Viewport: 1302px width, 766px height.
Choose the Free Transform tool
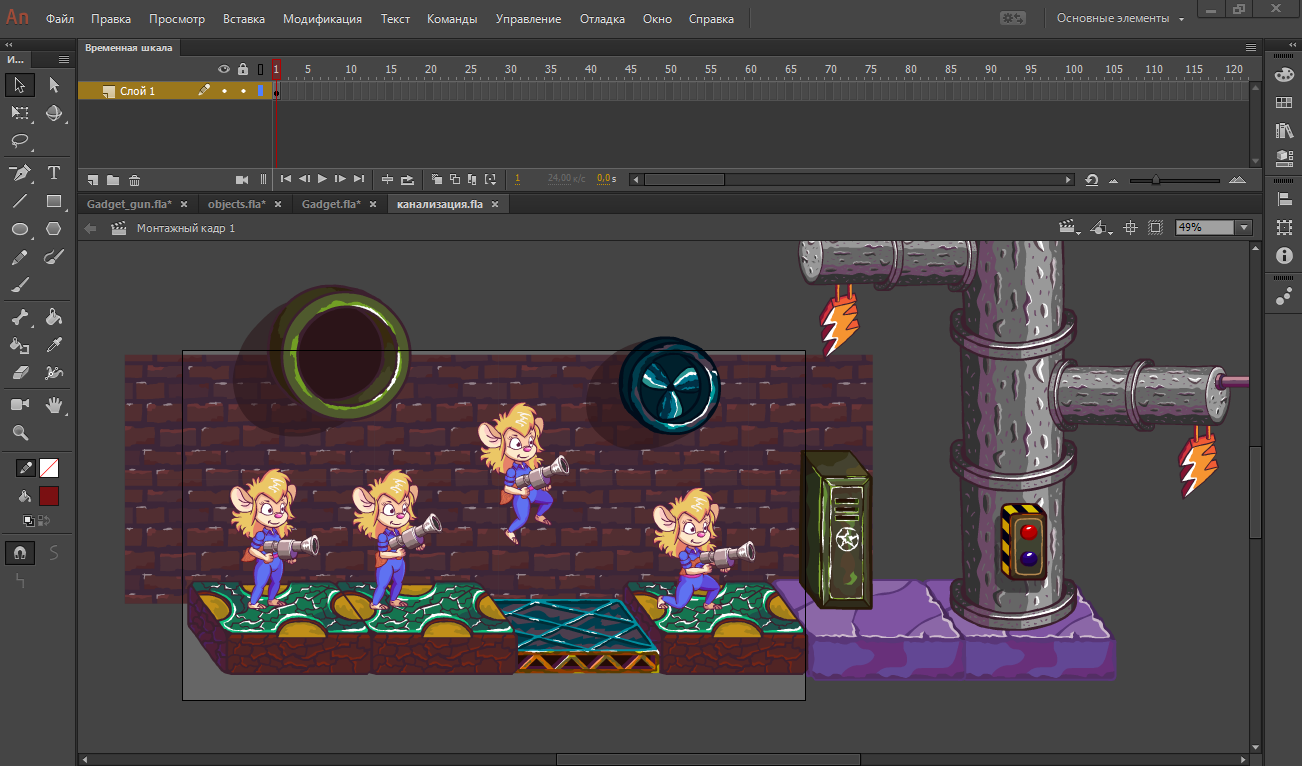tap(20, 113)
